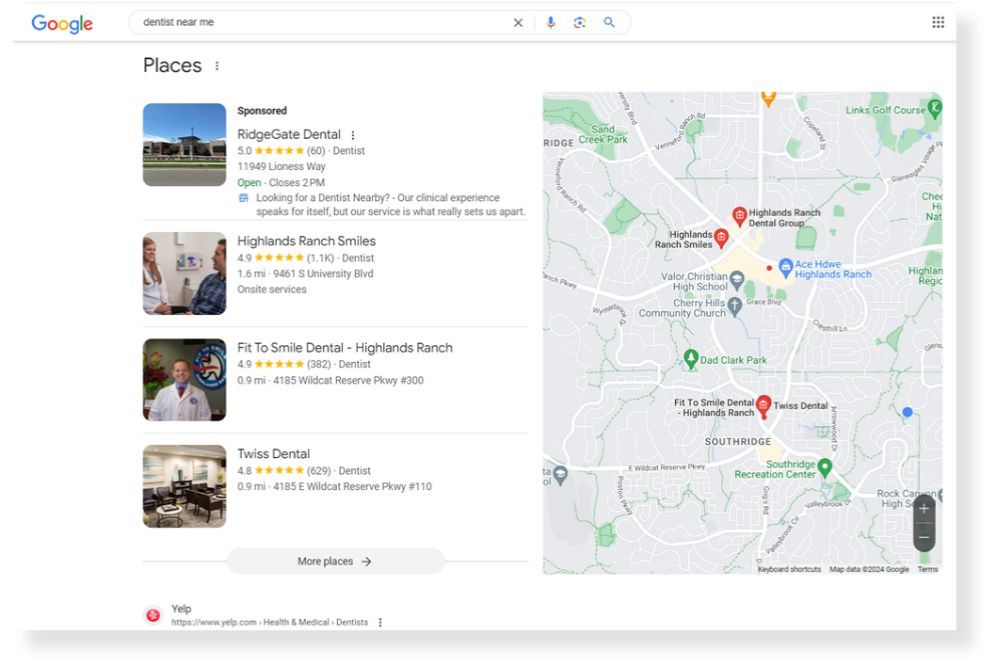1000x667 pixels.
Task: Click the 'Sponsored' label above RidgeGate Dental
Action: click(x=262, y=111)
